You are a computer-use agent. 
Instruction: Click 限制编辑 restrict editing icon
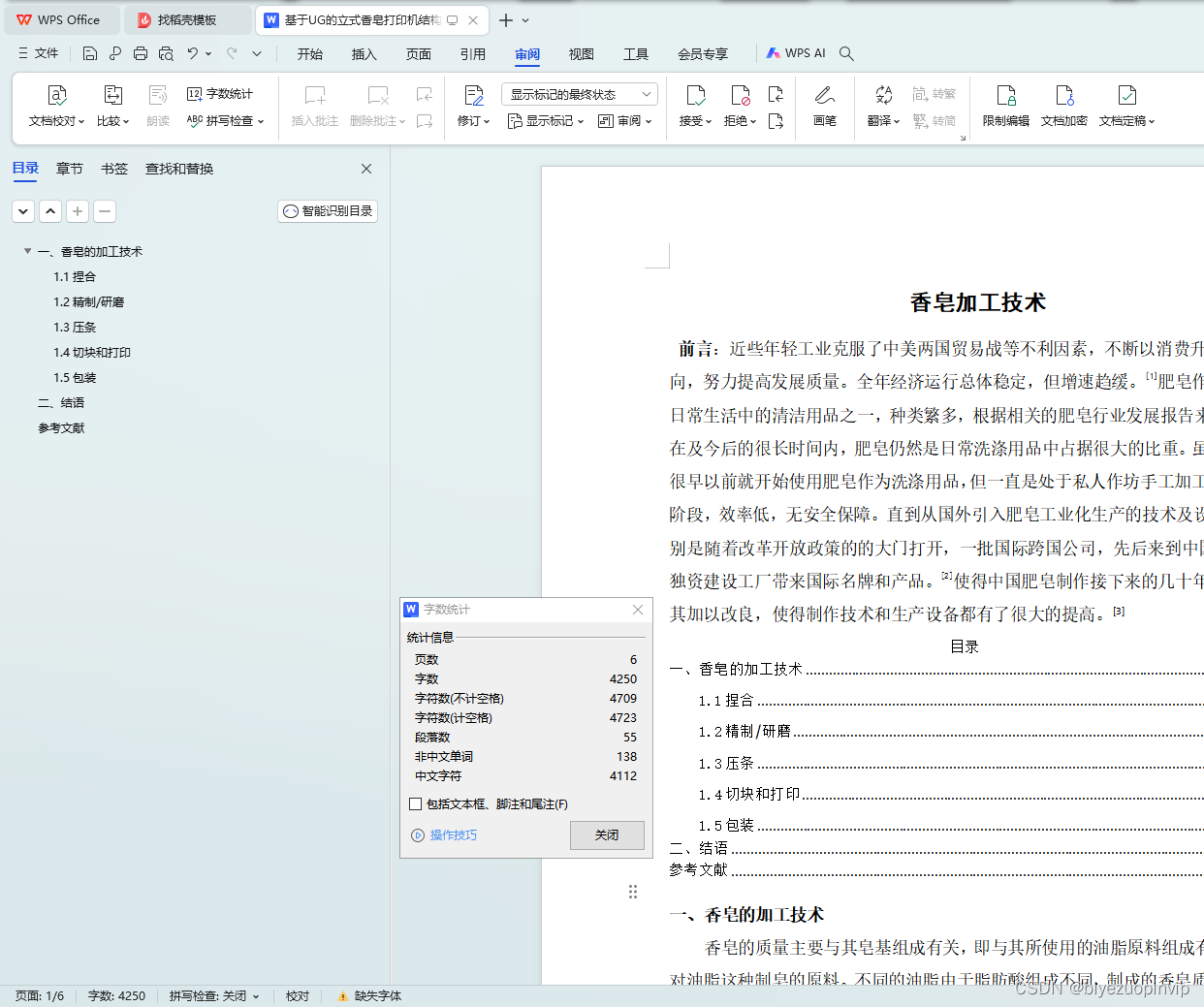(x=1006, y=106)
